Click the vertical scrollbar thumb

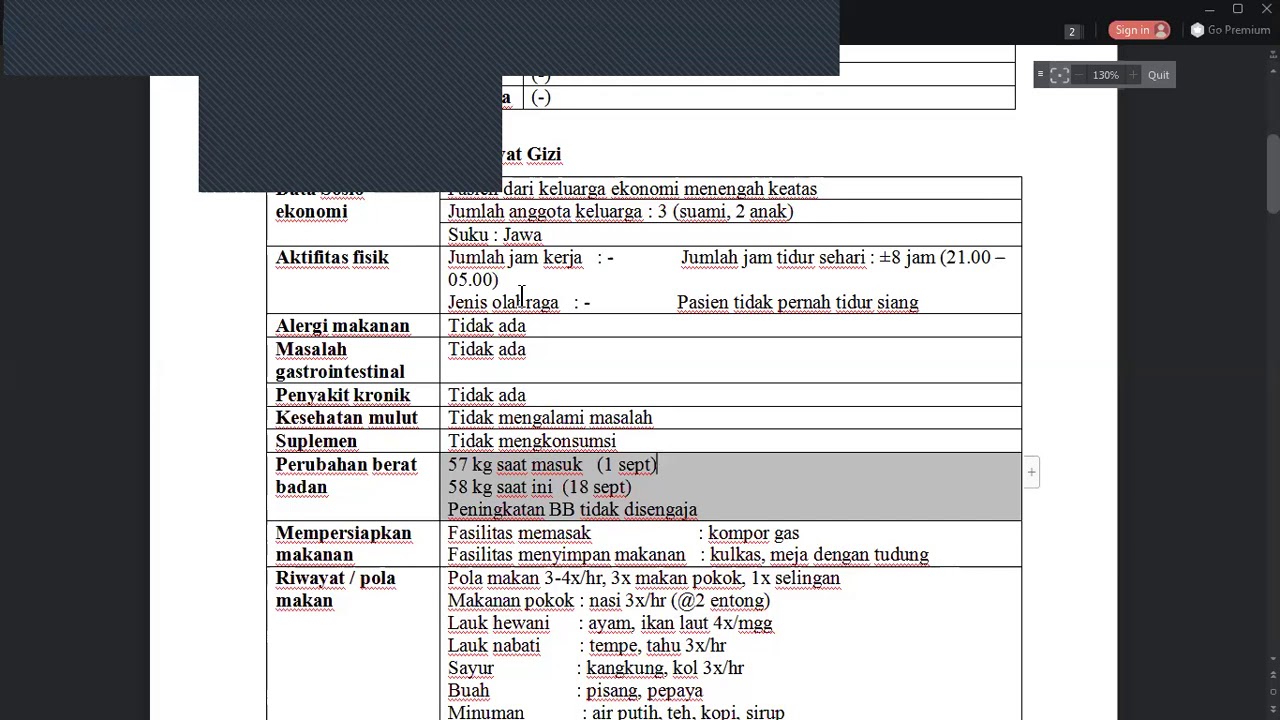[1273, 172]
